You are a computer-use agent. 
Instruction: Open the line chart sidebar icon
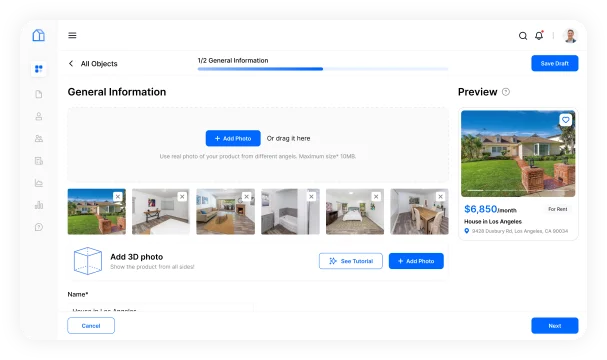point(39,183)
